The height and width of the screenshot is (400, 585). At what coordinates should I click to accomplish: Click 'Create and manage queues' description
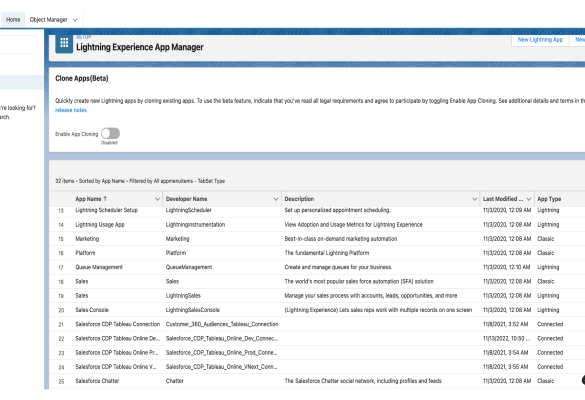pyautogui.click(x=338, y=267)
